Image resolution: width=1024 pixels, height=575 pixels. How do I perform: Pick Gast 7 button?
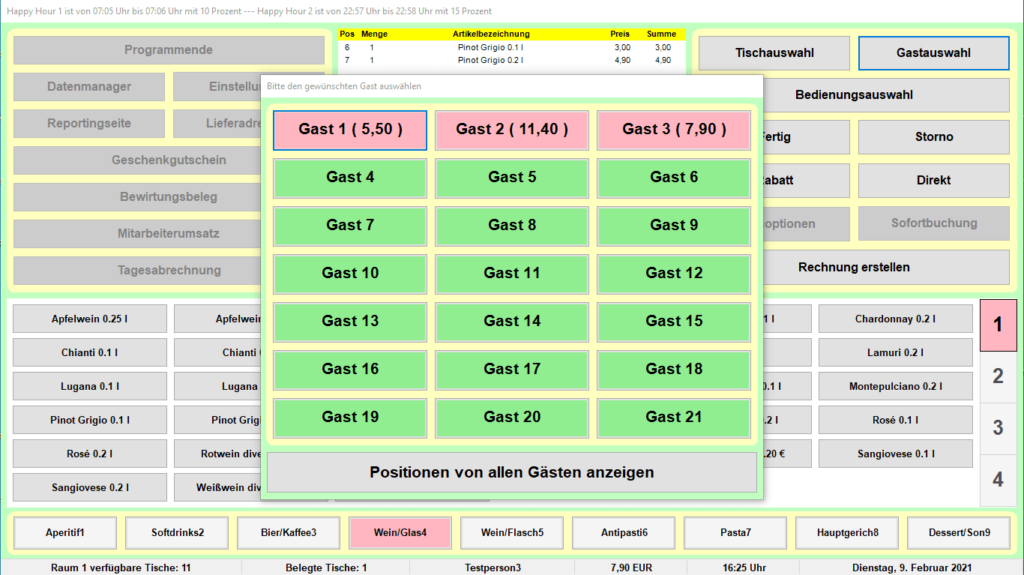click(x=350, y=226)
